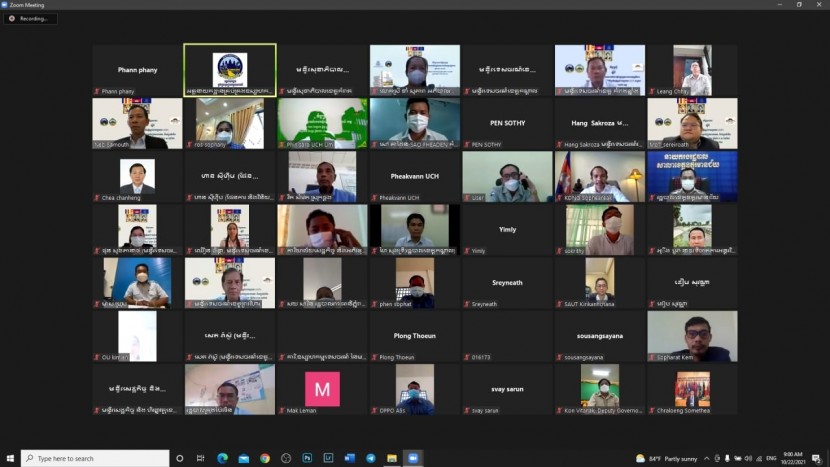
Task: Open Telegram from the taskbar
Action: [x=371, y=458]
